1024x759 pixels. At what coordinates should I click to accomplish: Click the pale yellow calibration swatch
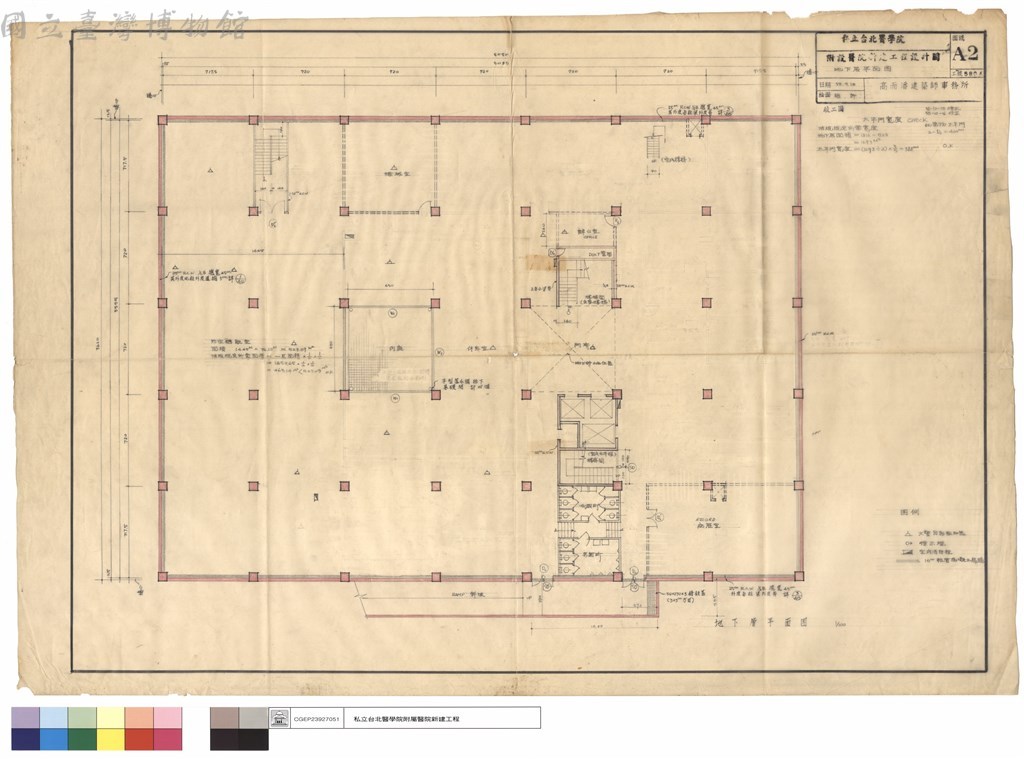(111, 718)
